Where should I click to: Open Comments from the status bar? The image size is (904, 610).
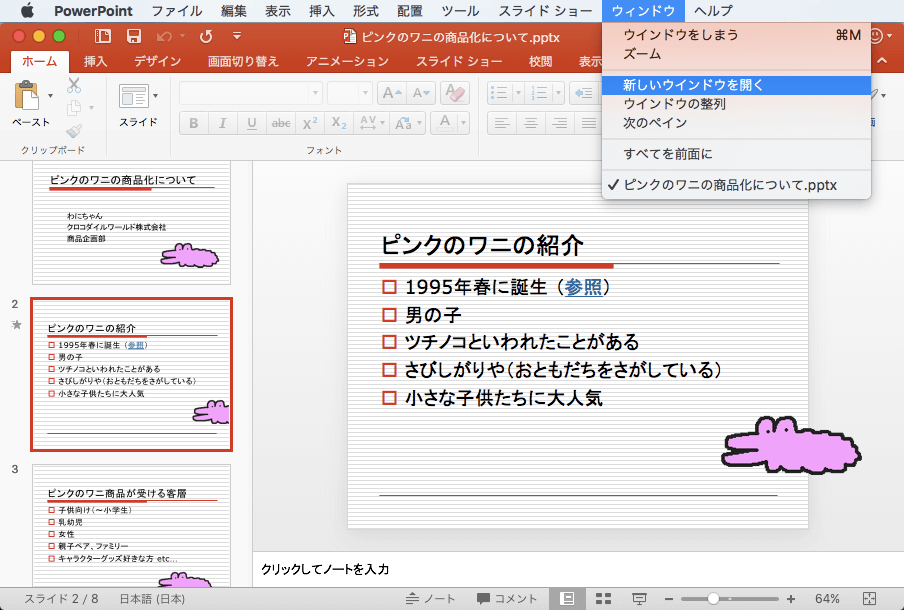507,598
